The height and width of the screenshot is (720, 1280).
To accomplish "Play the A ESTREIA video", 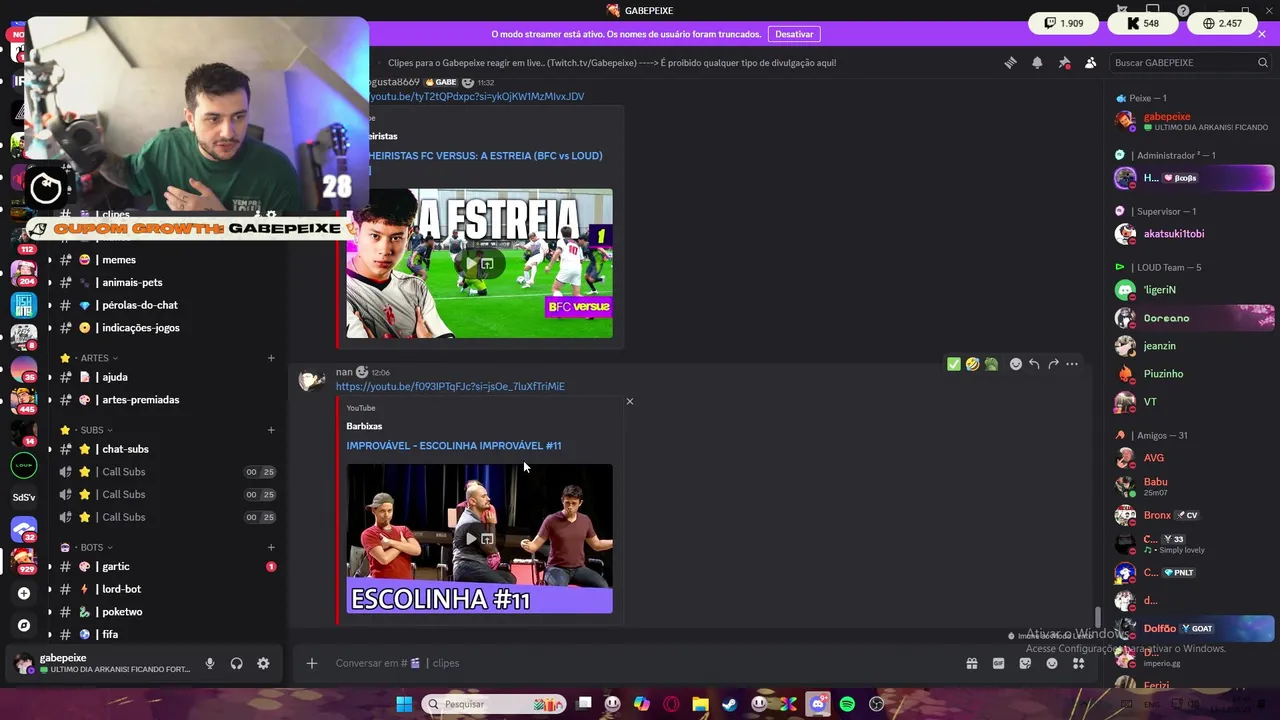I will [471, 264].
